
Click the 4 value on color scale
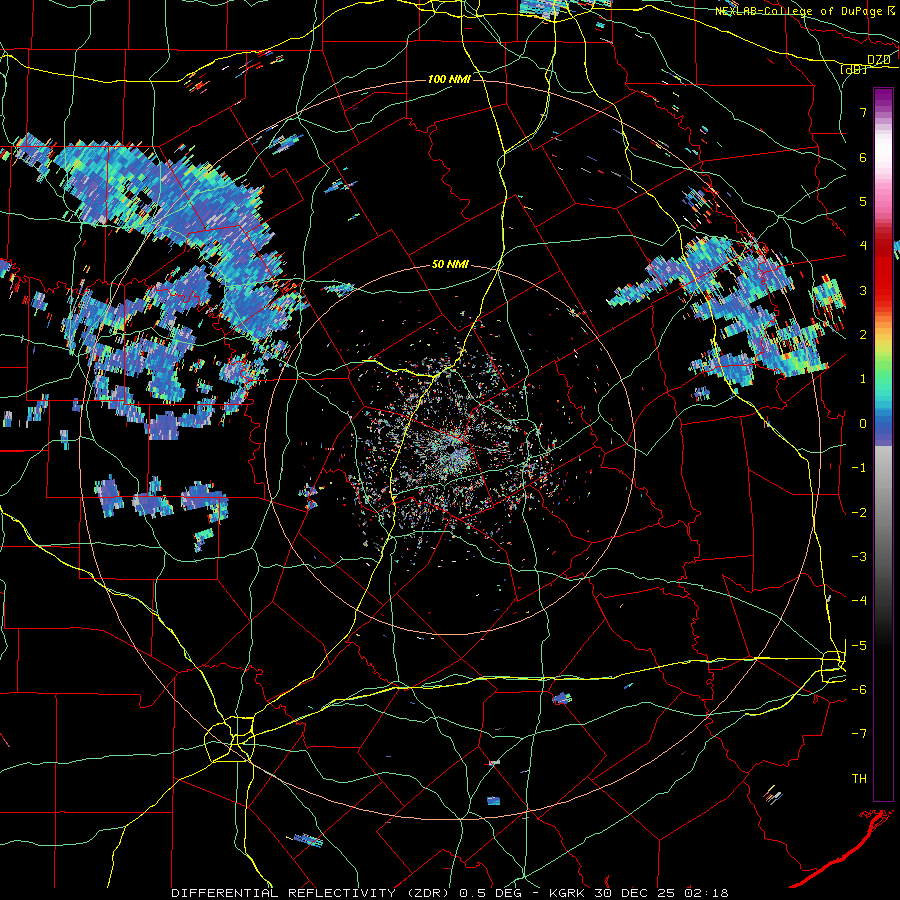[x=863, y=246]
